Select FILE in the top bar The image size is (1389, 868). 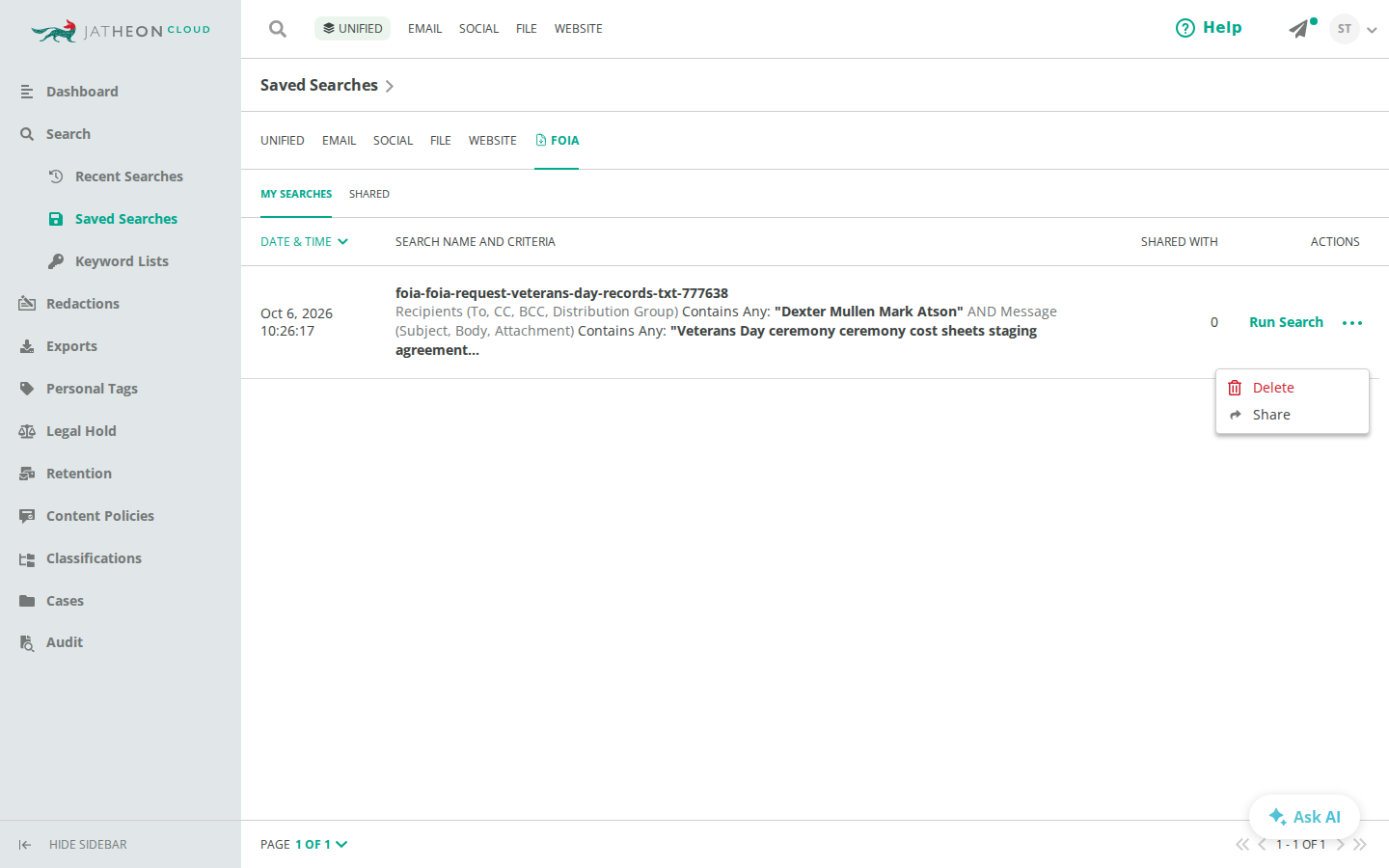527,29
